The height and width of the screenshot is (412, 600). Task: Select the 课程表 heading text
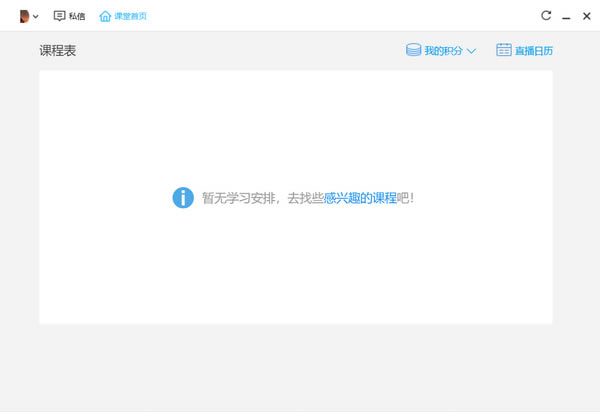click(x=58, y=50)
